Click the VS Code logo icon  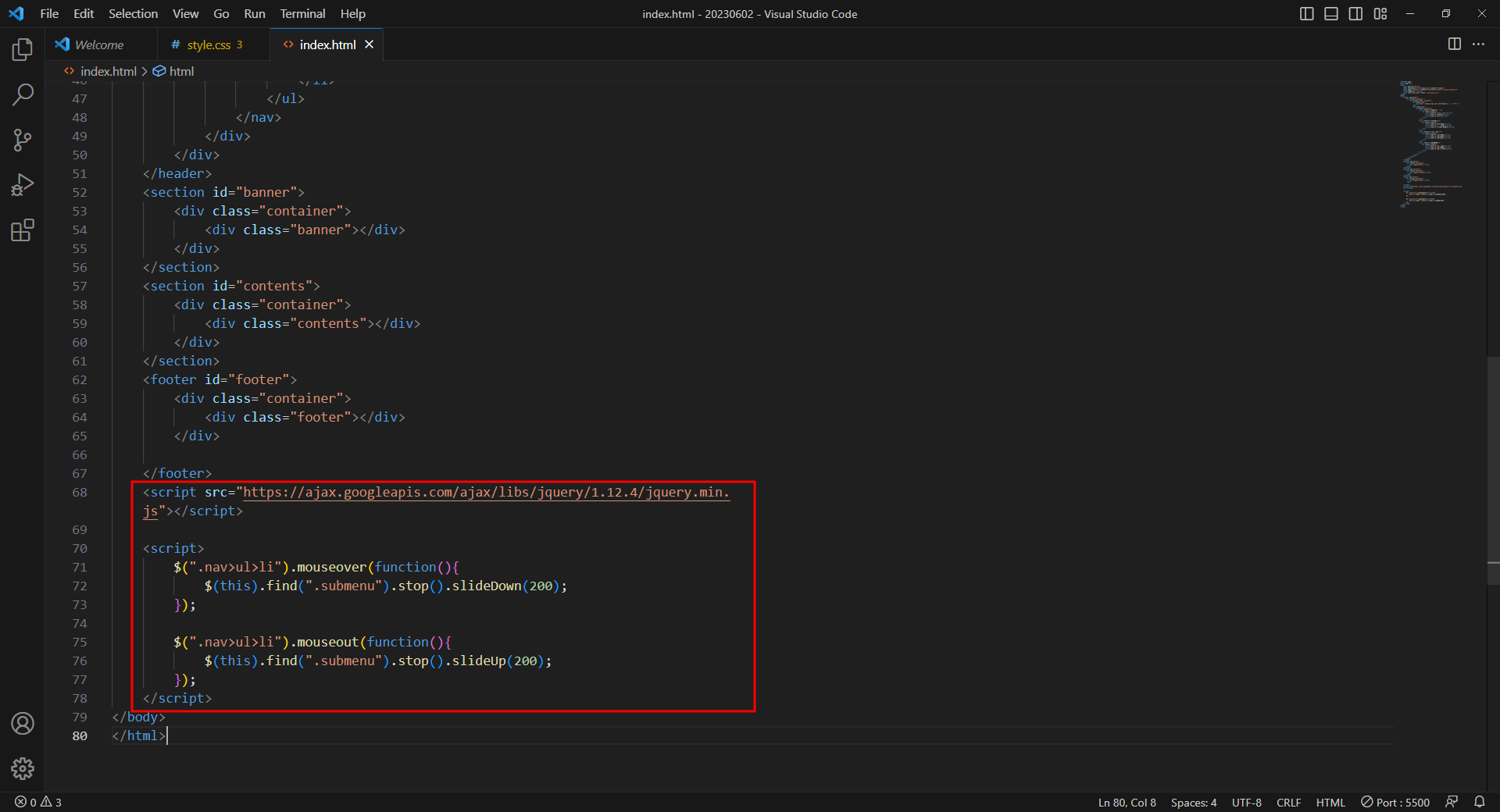(16, 13)
